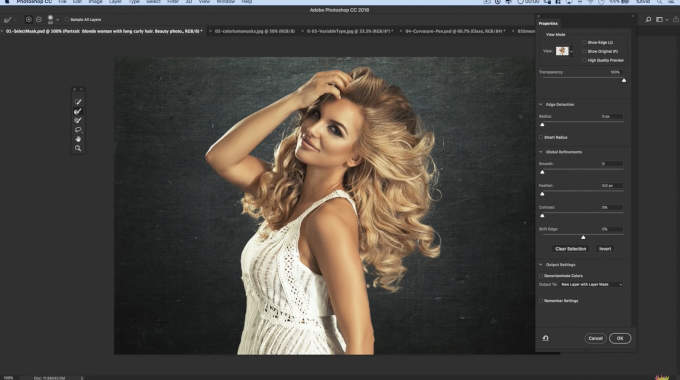Click the add to selection mode icon
Viewport: 680px width, 380px height.
coord(29,20)
